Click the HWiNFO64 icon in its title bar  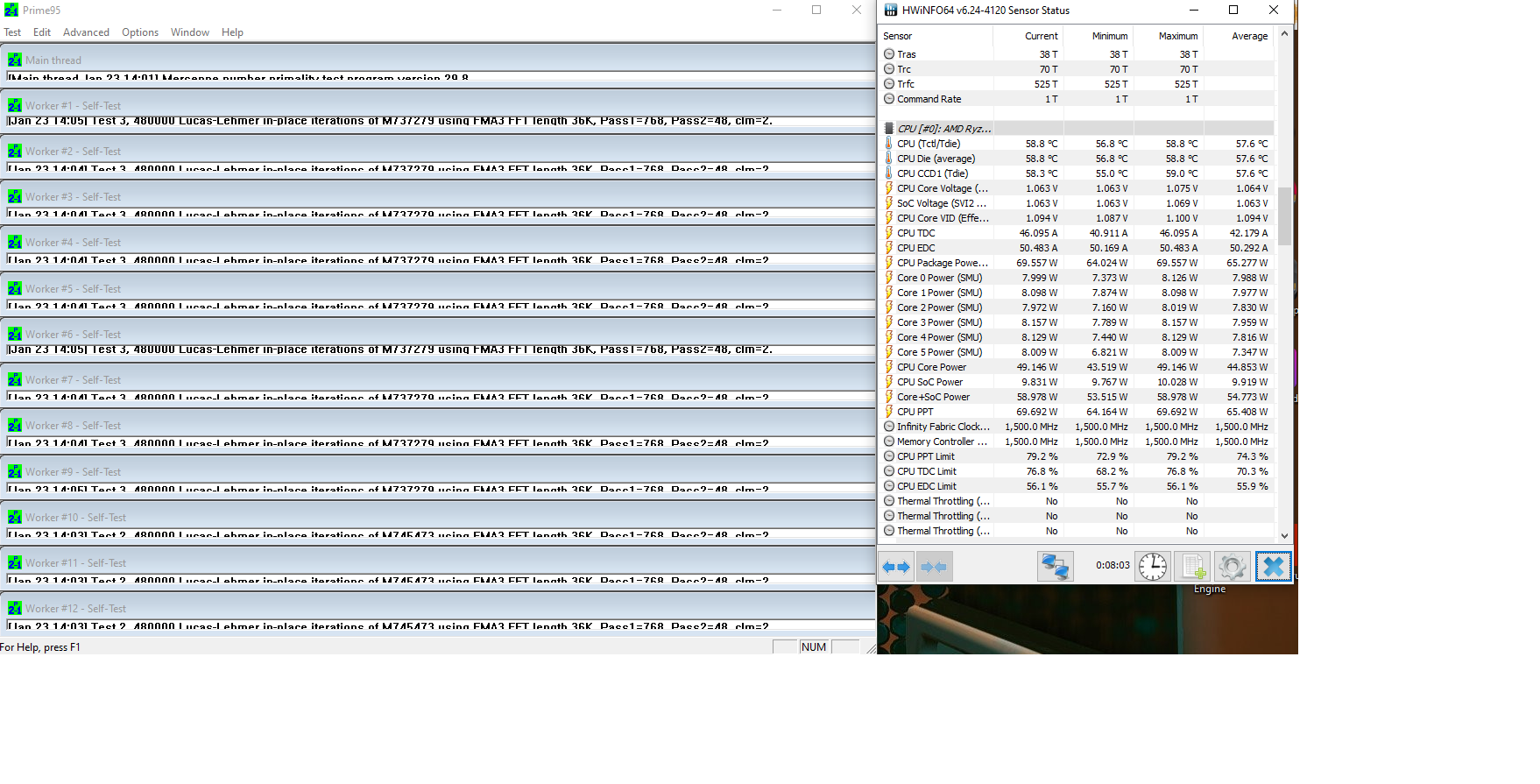pos(891,11)
